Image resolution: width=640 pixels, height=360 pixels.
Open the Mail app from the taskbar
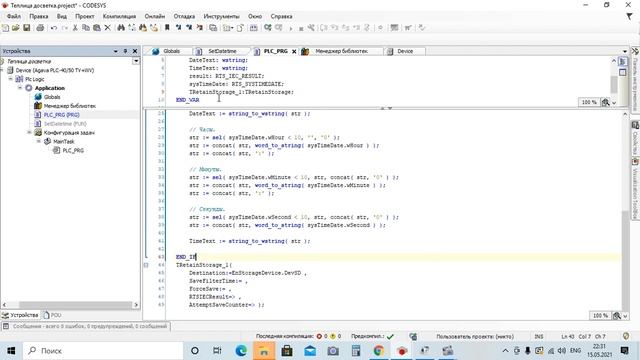(x=310, y=351)
